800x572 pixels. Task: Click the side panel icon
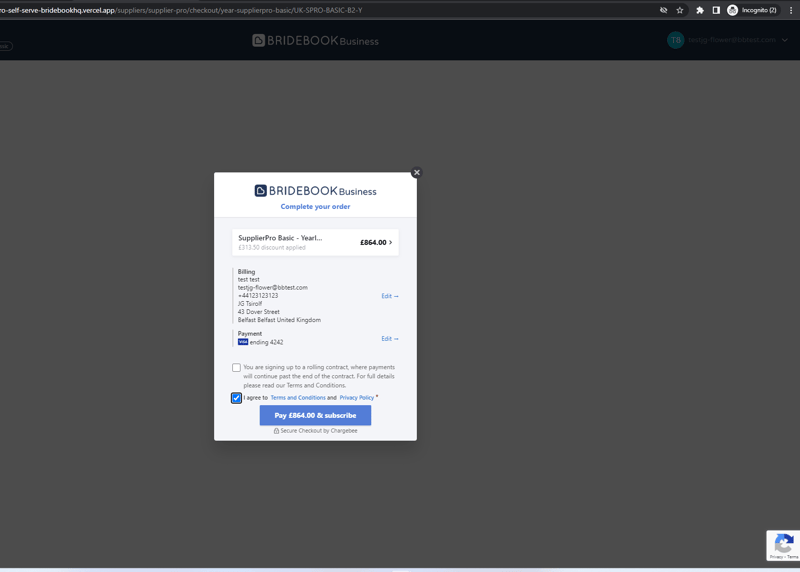coord(716,10)
